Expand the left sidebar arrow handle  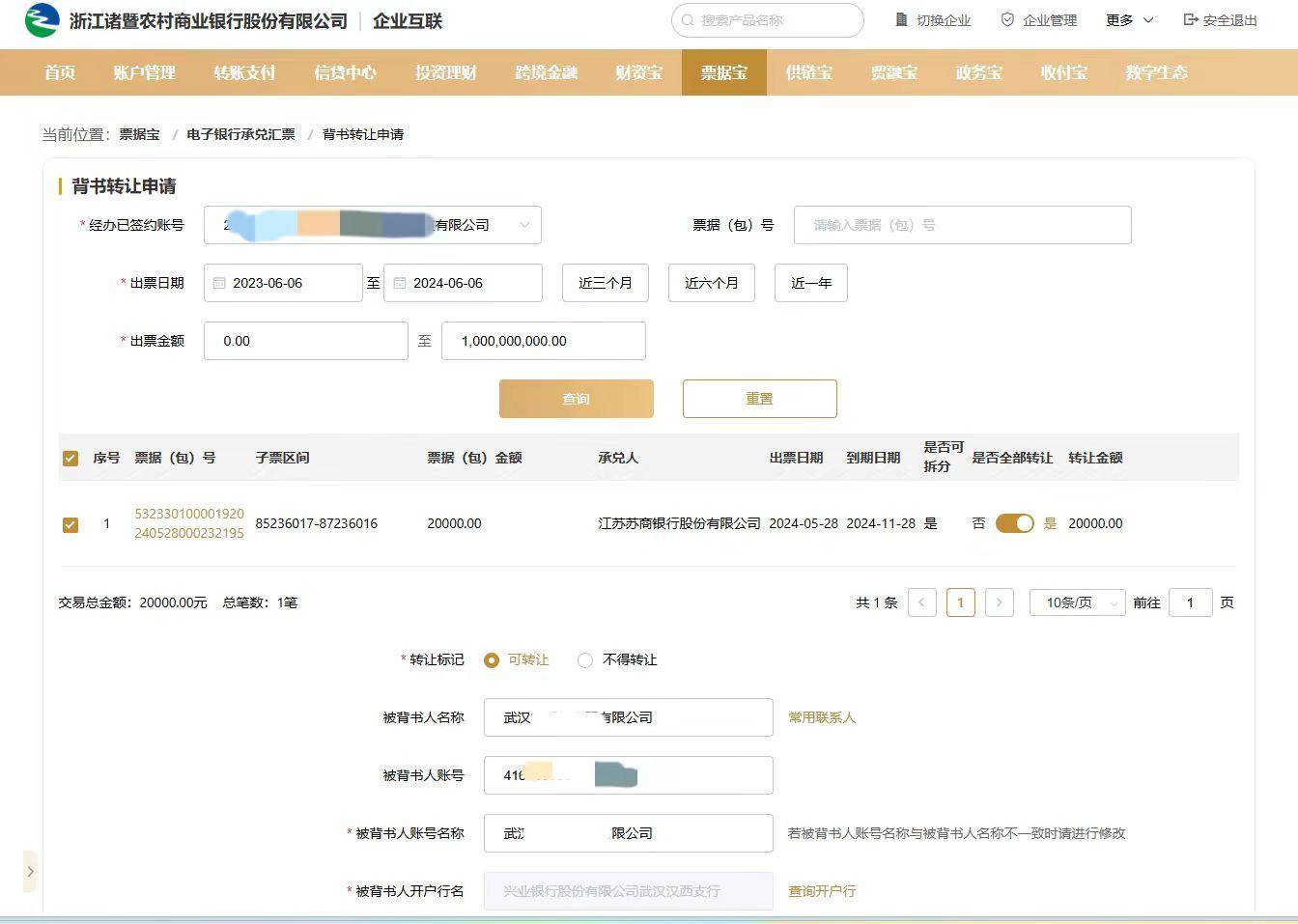30,871
